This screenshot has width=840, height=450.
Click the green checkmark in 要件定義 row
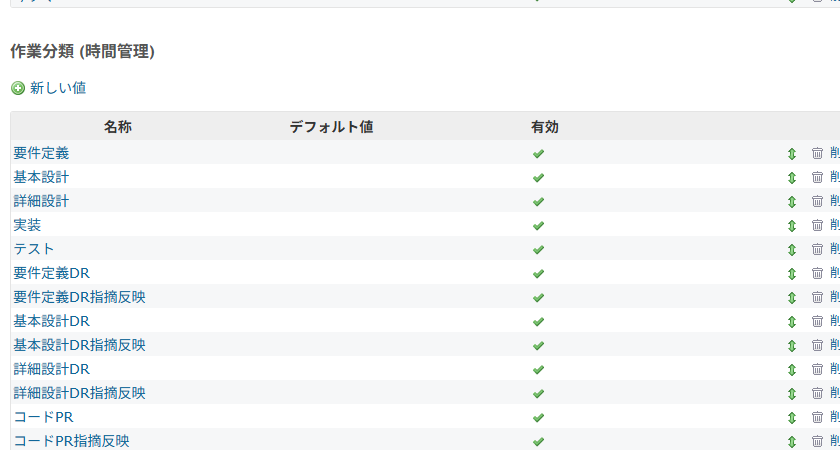pyautogui.click(x=538, y=154)
